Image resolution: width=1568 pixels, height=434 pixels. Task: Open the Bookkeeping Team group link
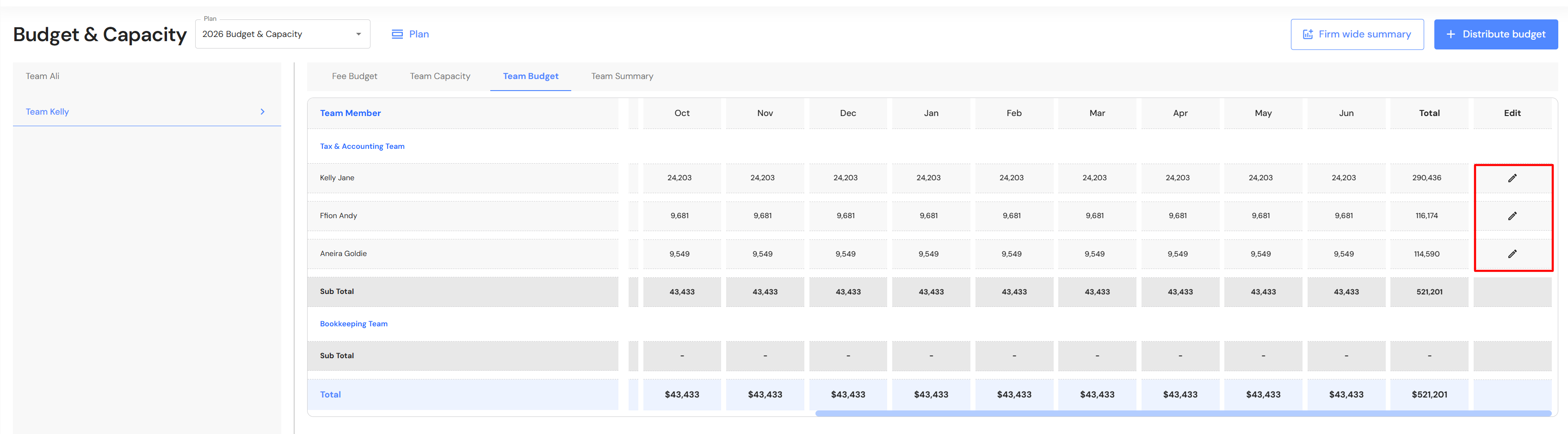[353, 324]
